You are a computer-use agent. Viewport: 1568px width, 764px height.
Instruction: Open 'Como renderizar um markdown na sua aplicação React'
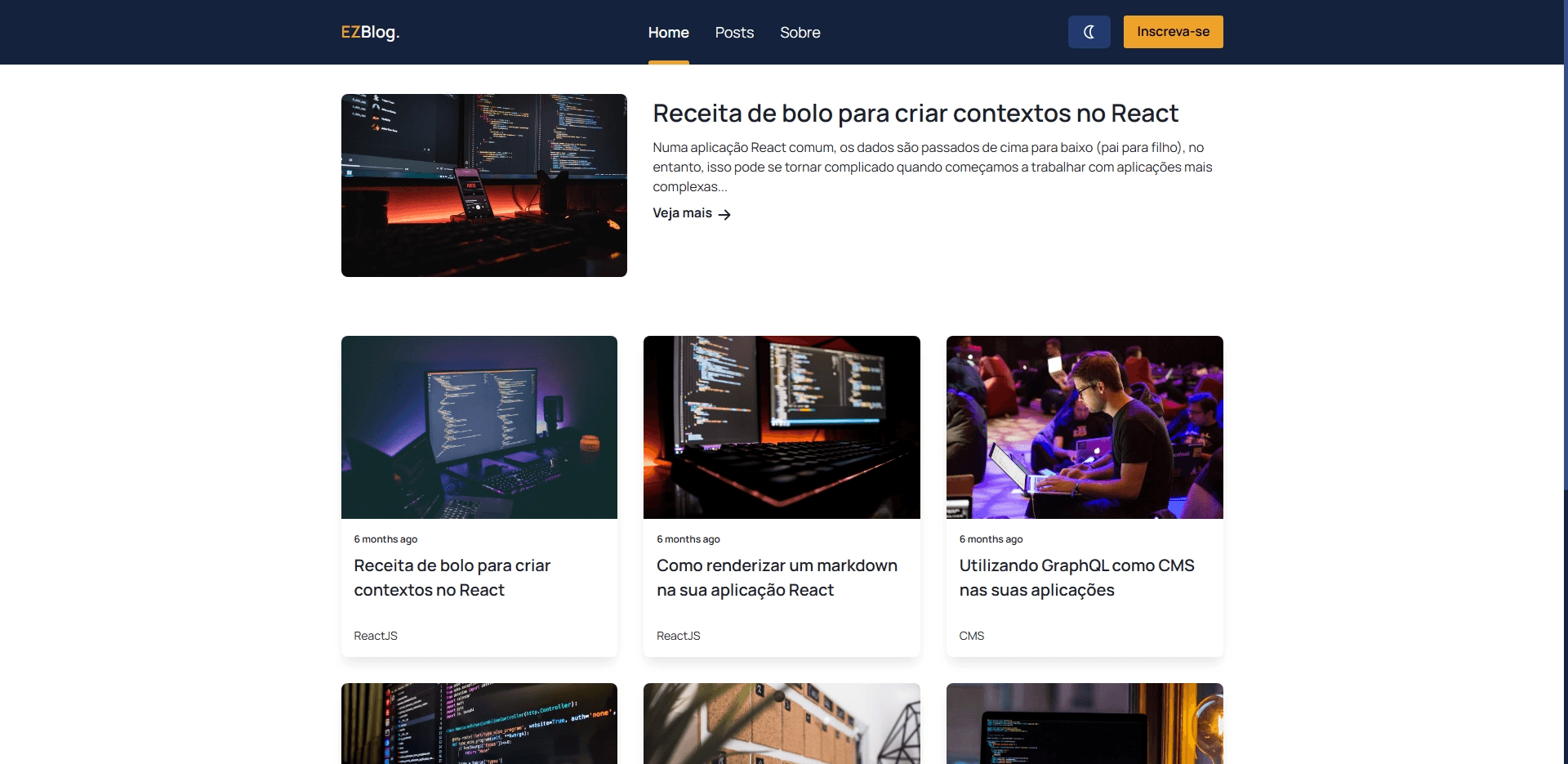point(776,577)
